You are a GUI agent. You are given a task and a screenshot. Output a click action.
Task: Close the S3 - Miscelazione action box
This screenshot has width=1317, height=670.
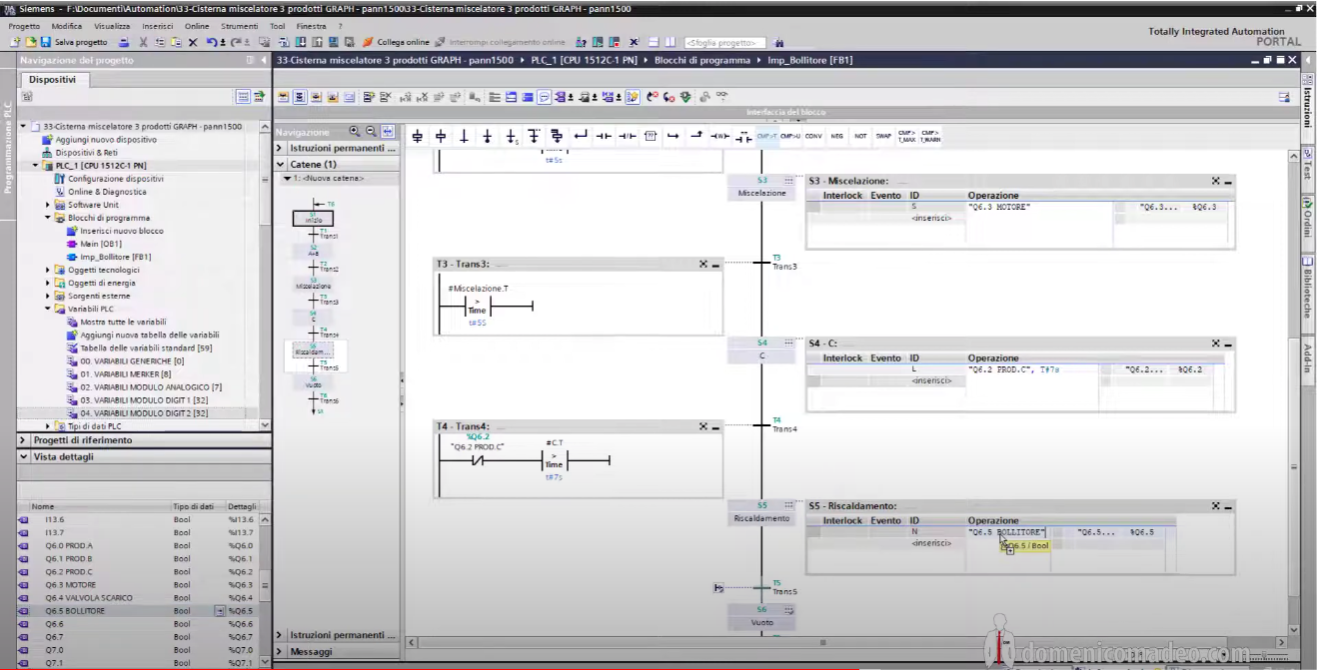1216,181
